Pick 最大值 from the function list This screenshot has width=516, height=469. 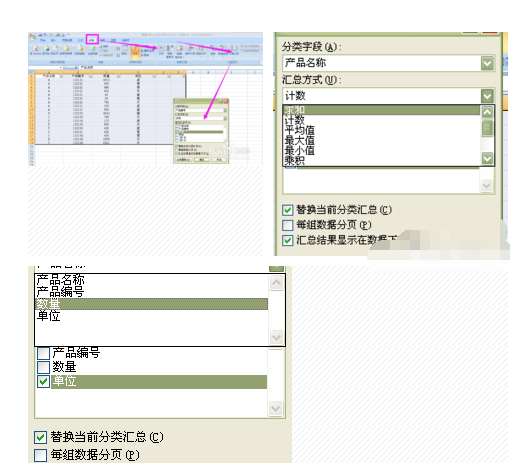click(x=299, y=140)
